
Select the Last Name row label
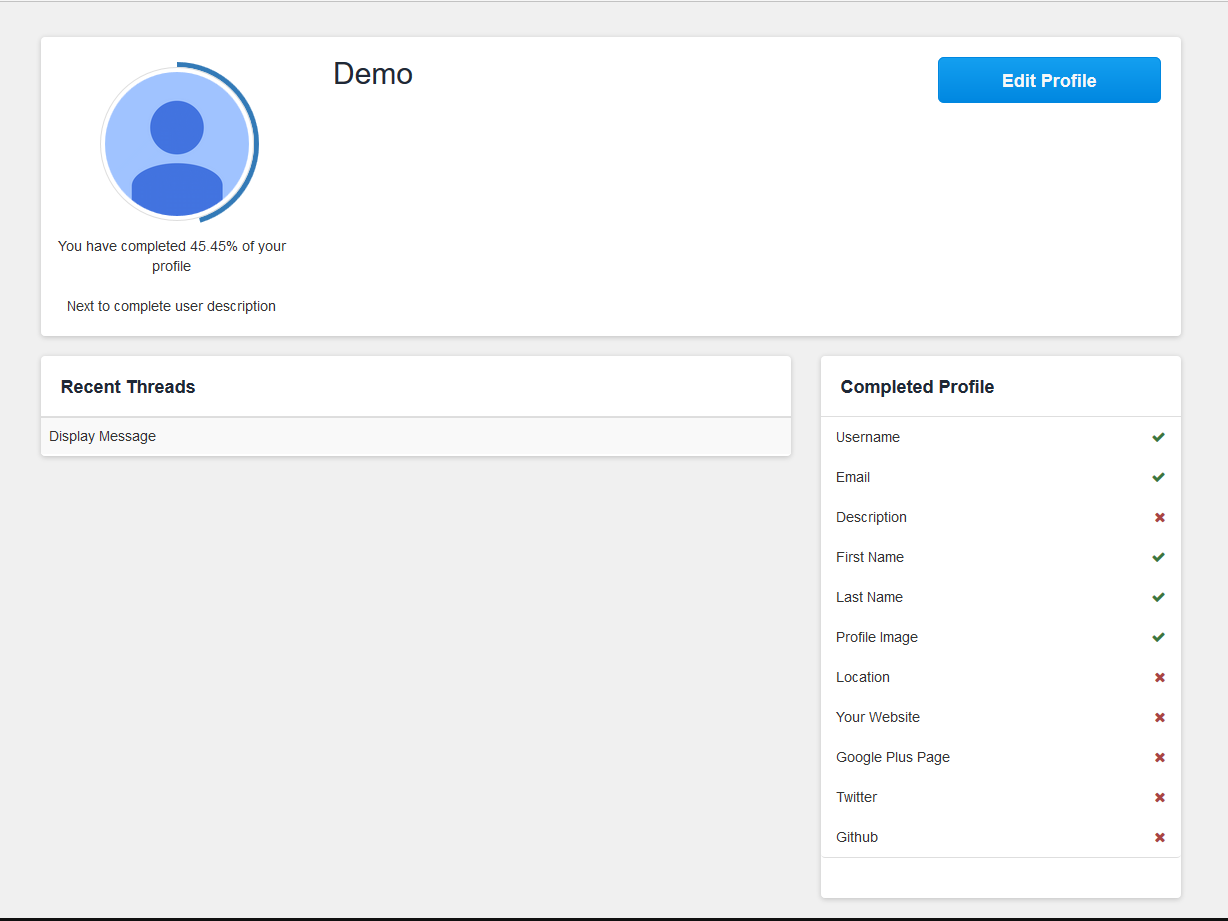tap(869, 597)
